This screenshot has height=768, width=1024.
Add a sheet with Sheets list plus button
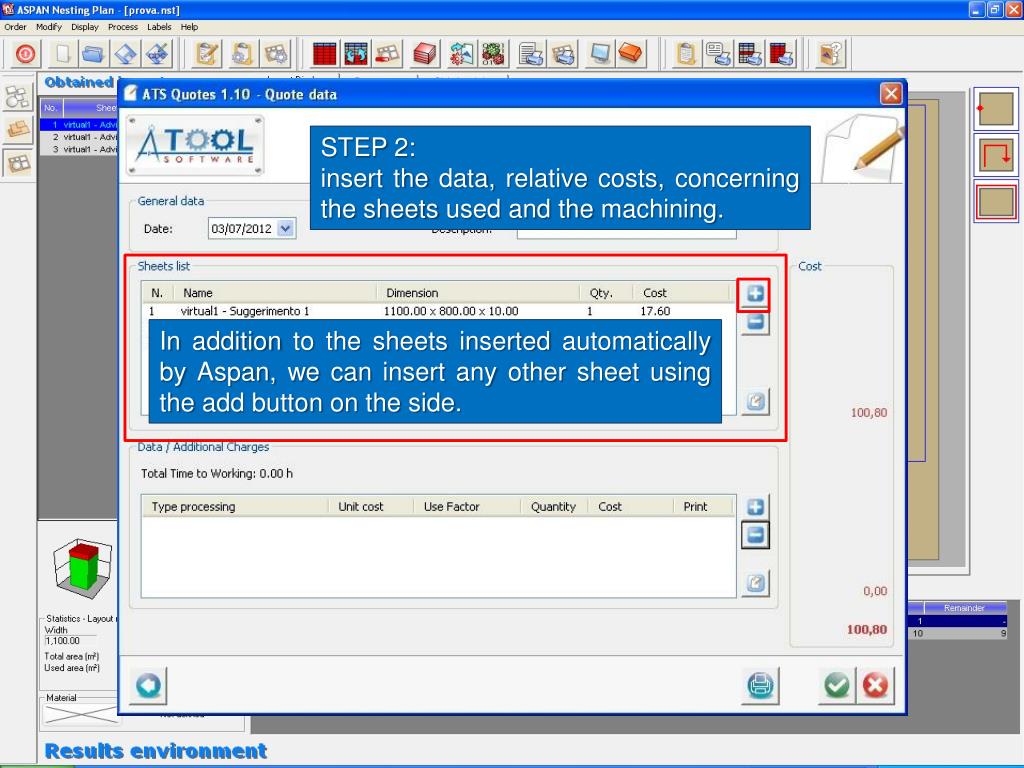pyautogui.click(x=754, y=294)
